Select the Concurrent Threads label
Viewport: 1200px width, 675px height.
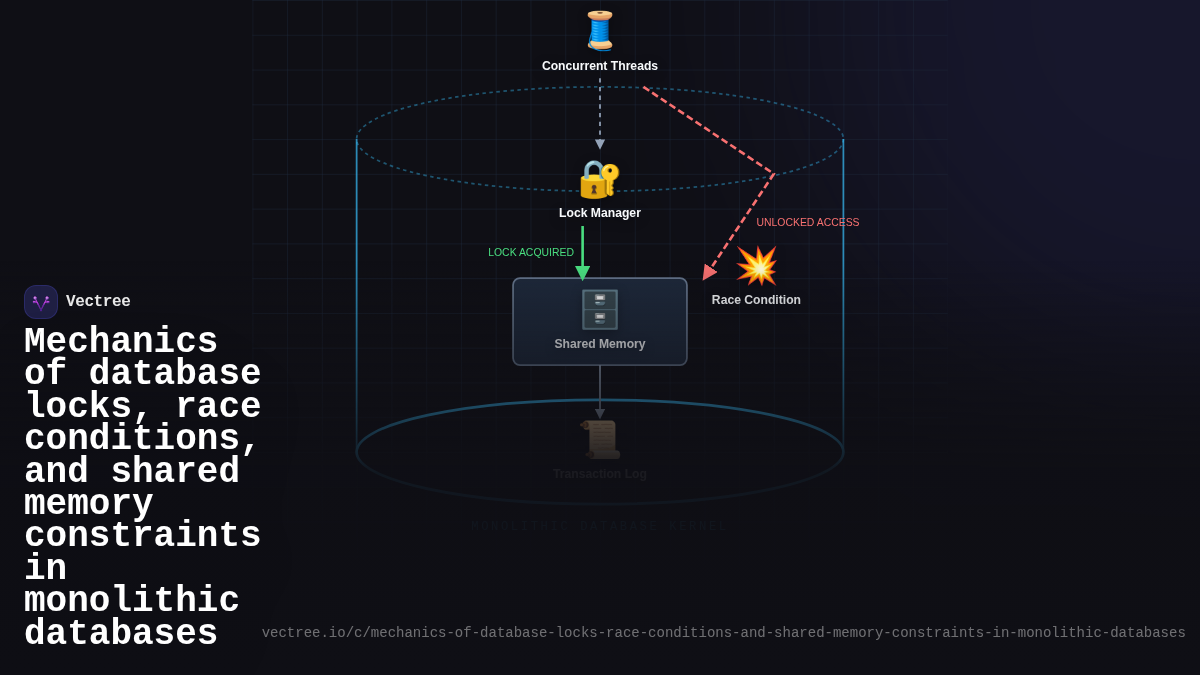coord(600,66)
